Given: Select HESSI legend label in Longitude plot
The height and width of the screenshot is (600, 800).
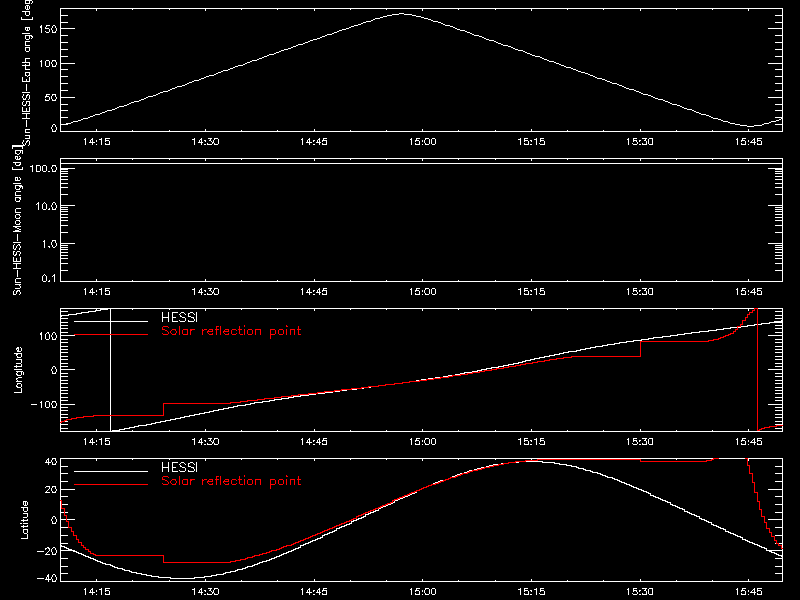Looking at the screenshot, I should [x=179, y=317].
